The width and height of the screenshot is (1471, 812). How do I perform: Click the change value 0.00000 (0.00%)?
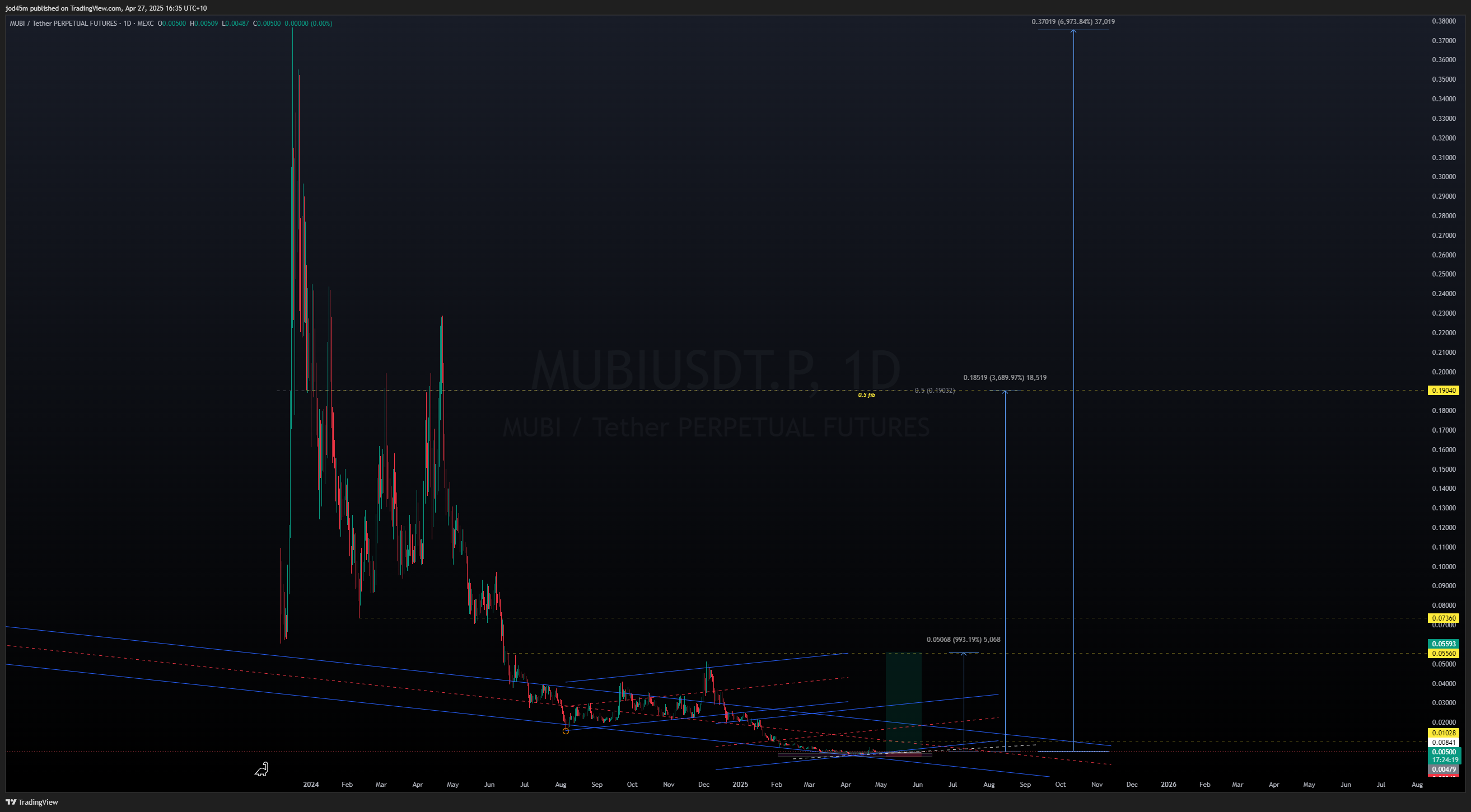point(309,24)
